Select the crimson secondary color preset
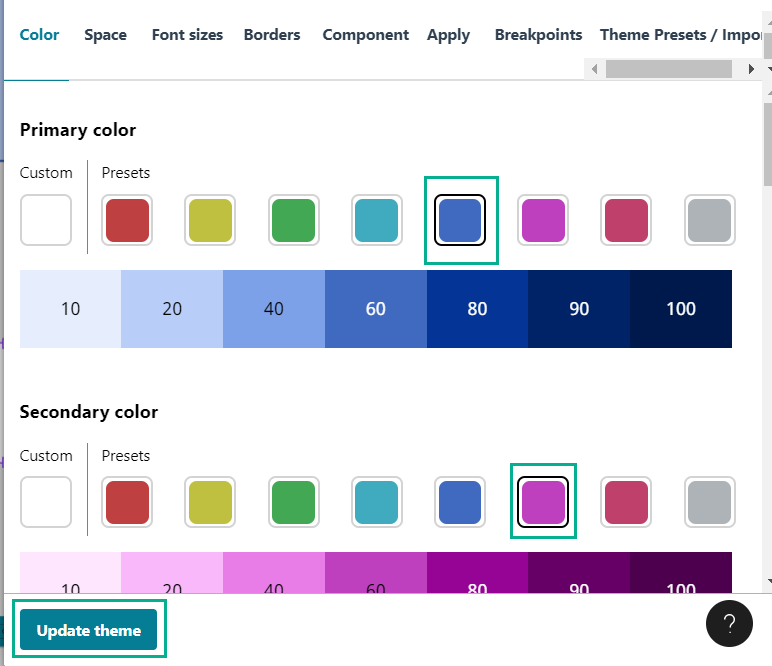Viewport: 772px width, 666px height. 626,502
